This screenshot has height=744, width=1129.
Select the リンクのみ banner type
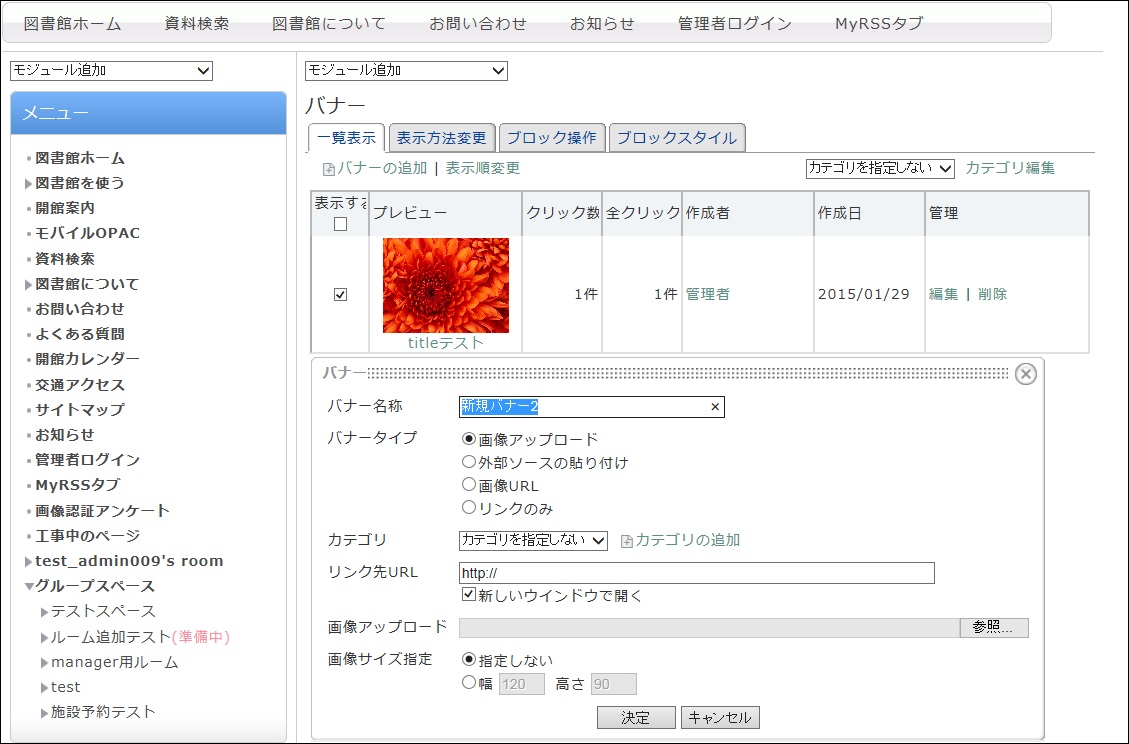(x=468, y=507)
